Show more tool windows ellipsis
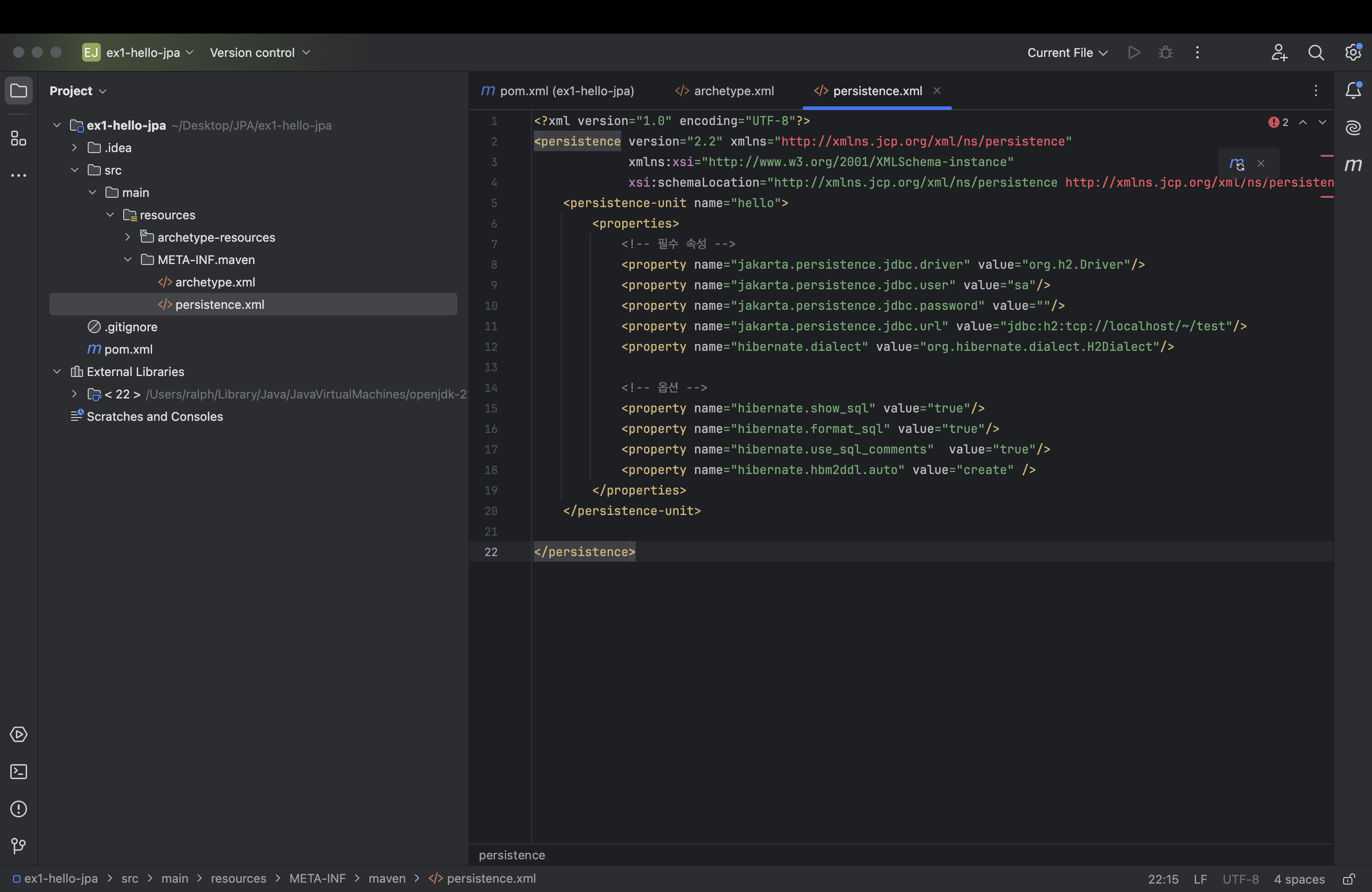The height and width of the screenshot is (892, 1372). (x=19, y=175)
